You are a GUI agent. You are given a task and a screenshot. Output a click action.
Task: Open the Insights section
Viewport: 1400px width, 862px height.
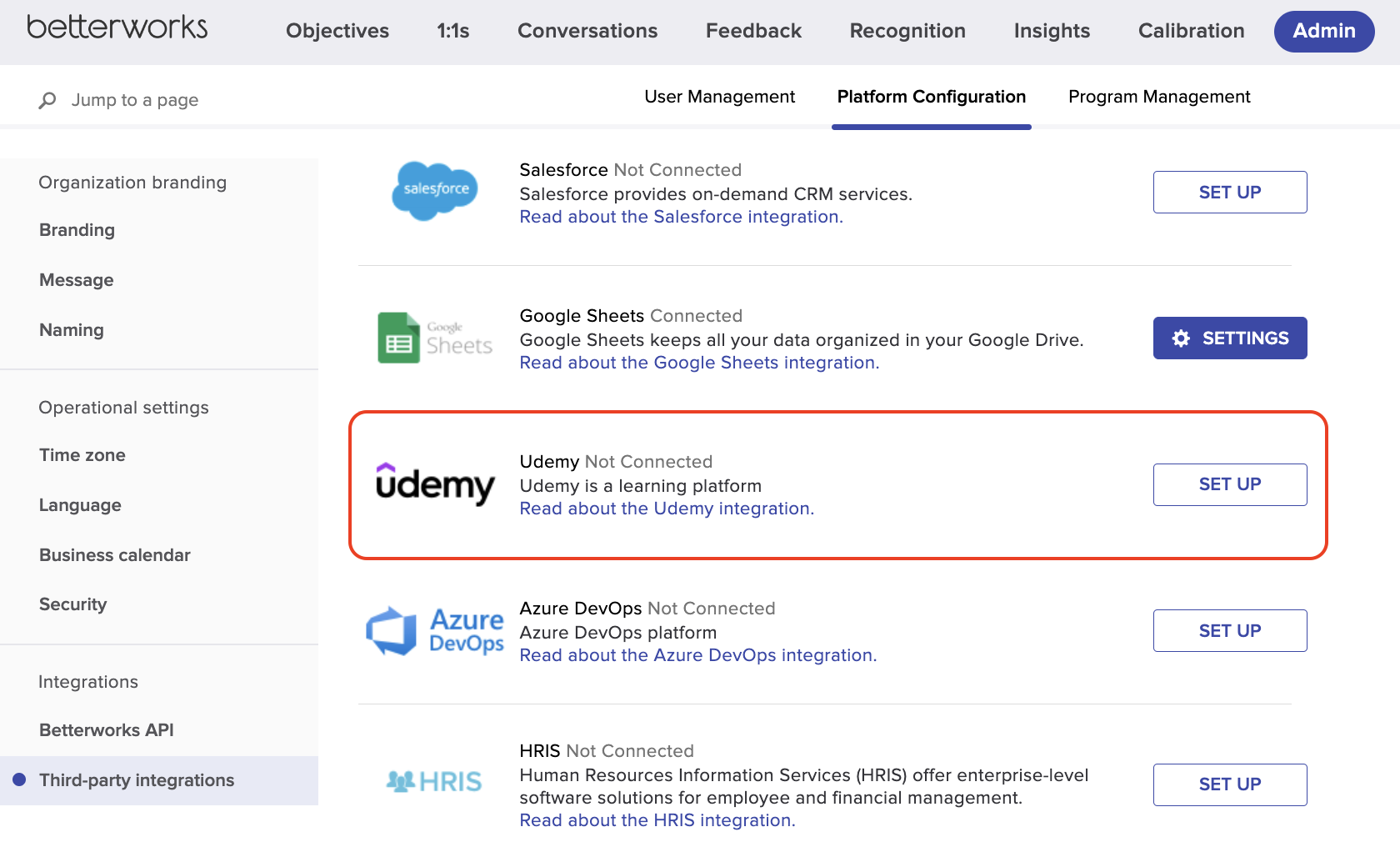(1052, 31)
